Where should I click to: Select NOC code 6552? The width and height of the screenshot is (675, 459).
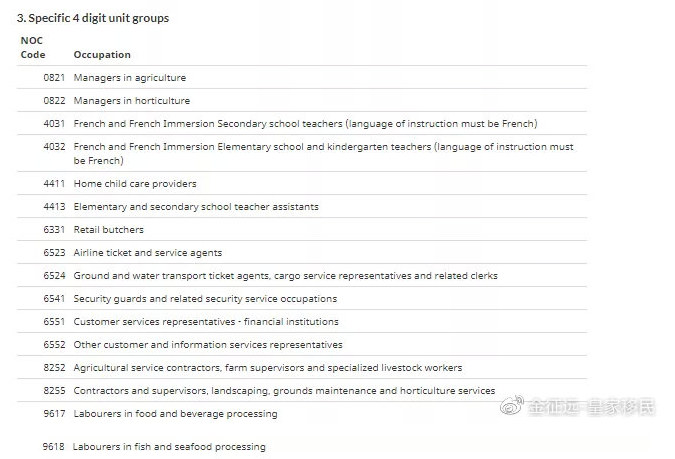tap(54, 344)
